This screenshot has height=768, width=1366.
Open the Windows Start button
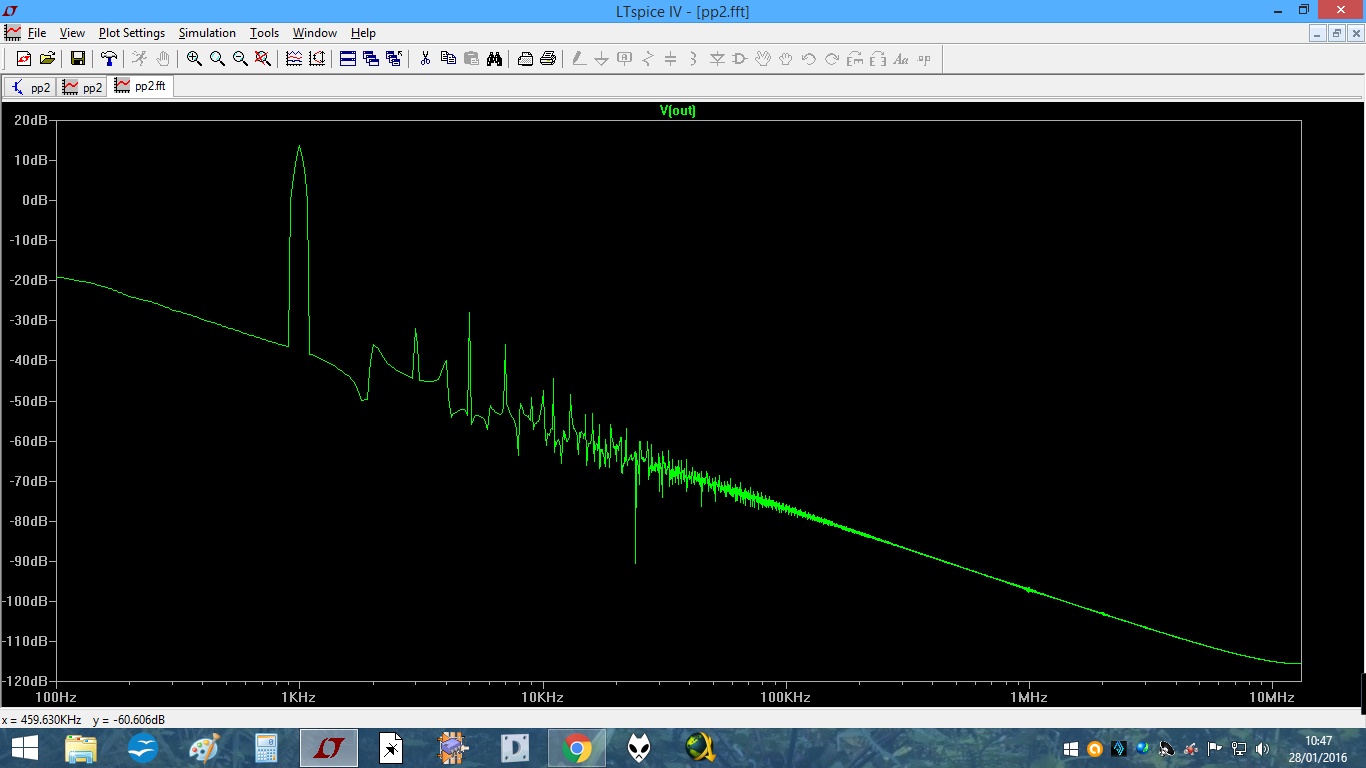[x=24, y=748]
